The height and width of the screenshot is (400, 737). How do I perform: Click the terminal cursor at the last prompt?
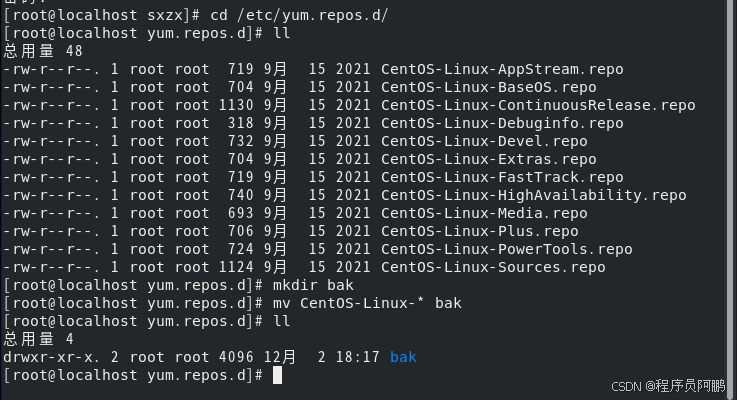point(277,376)
